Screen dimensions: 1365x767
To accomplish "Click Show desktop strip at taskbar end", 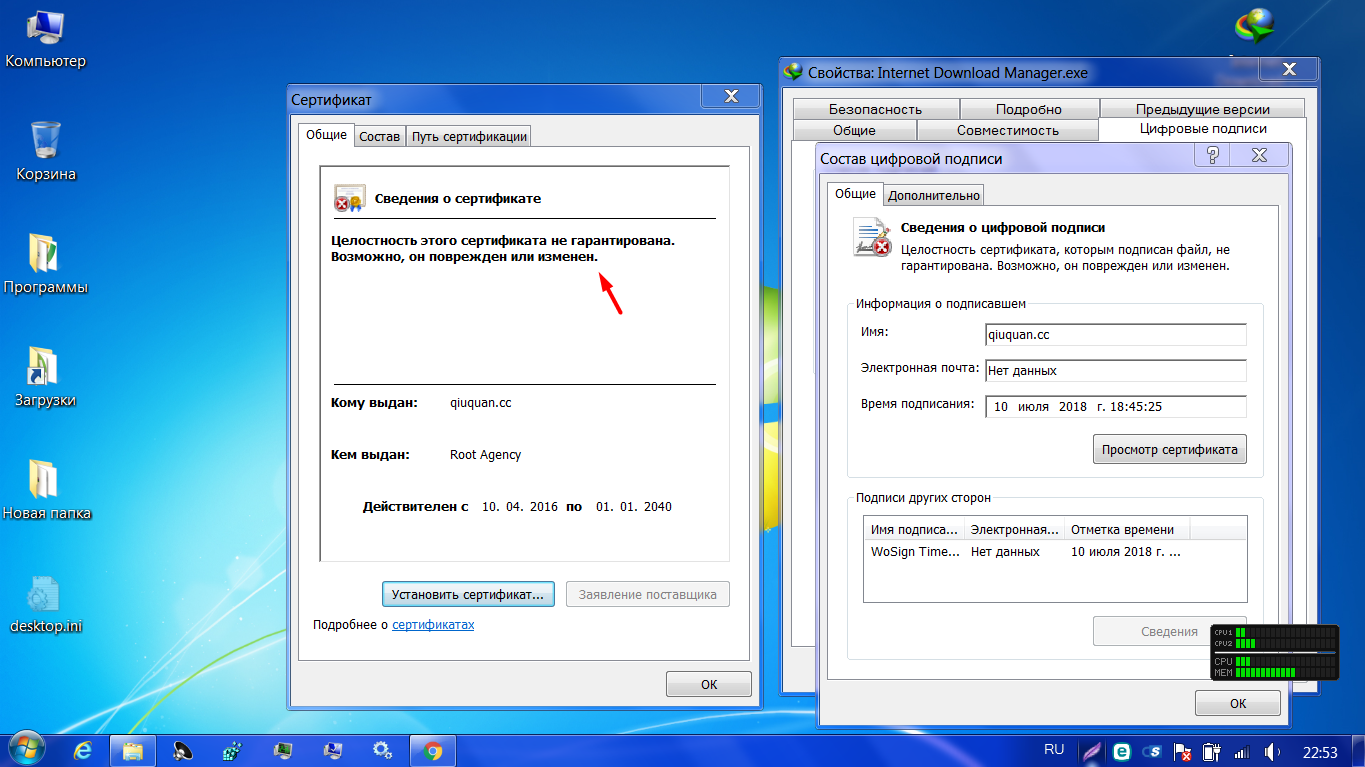I will 1358,750.
